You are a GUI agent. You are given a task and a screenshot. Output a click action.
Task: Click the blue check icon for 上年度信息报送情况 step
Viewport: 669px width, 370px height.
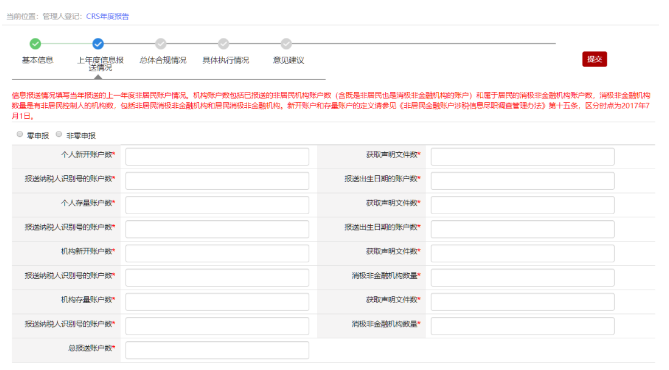[x=98, y=44]
